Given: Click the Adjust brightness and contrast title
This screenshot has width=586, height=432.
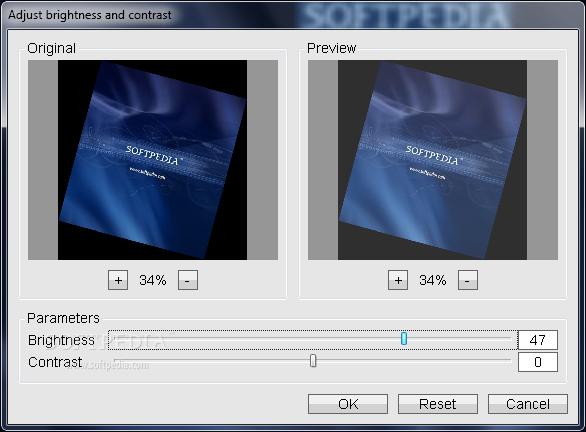Looking at the screenshot, I should pos(90,15).
